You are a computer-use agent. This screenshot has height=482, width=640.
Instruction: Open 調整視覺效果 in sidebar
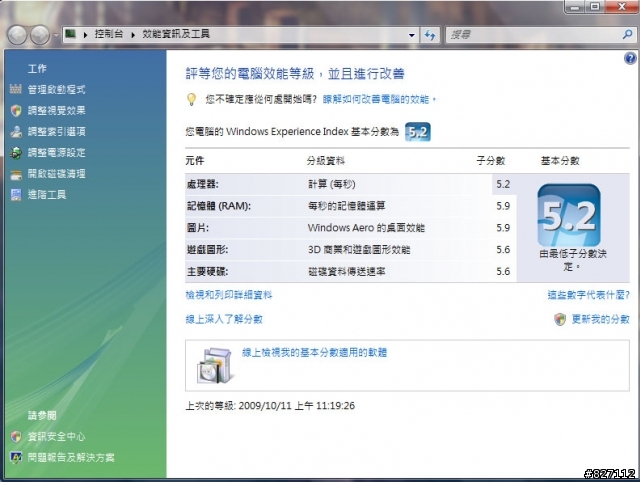coord(57,111)
